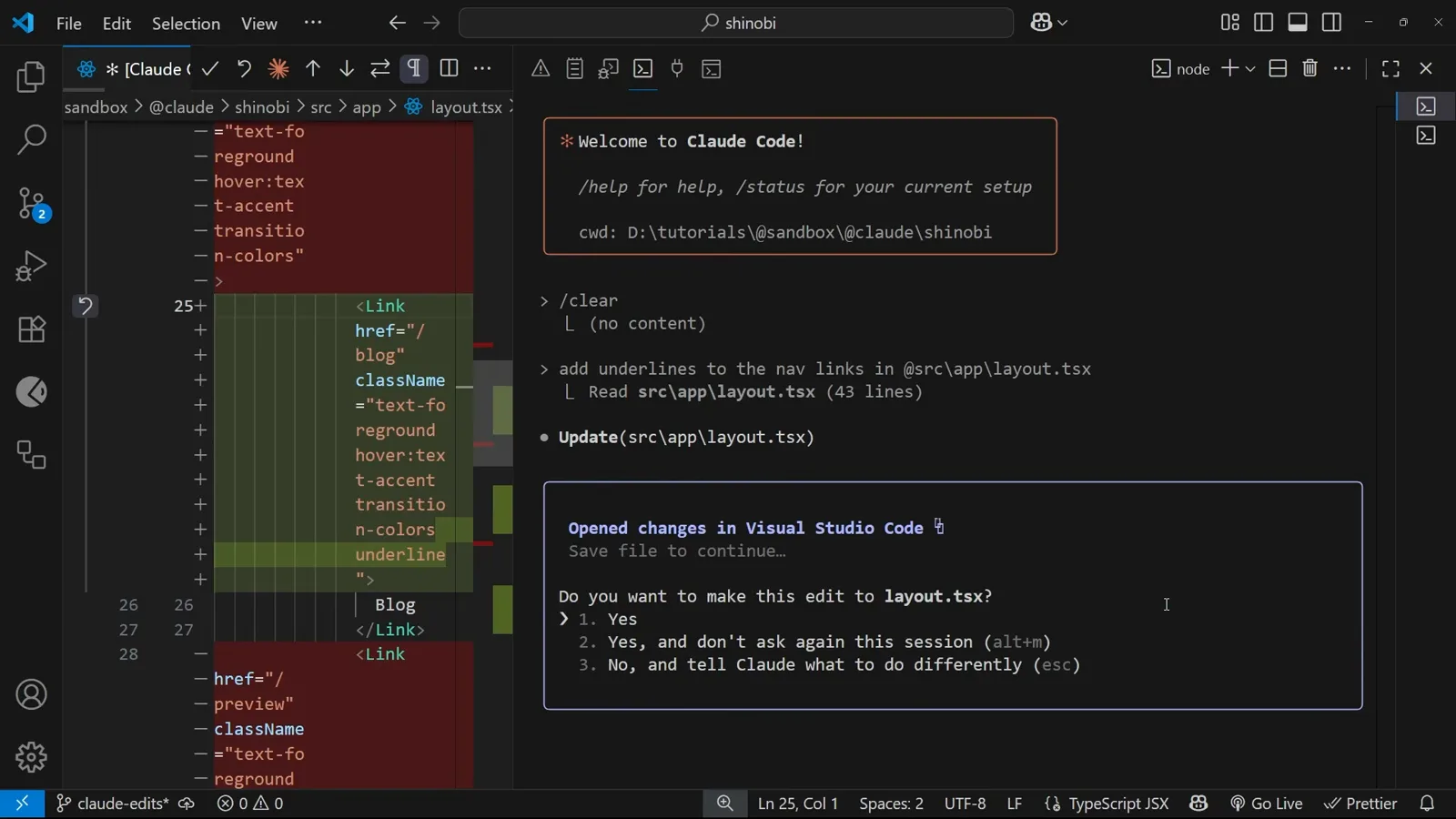
Task: Open the Search view in activity bar
Action: (31, 140)
